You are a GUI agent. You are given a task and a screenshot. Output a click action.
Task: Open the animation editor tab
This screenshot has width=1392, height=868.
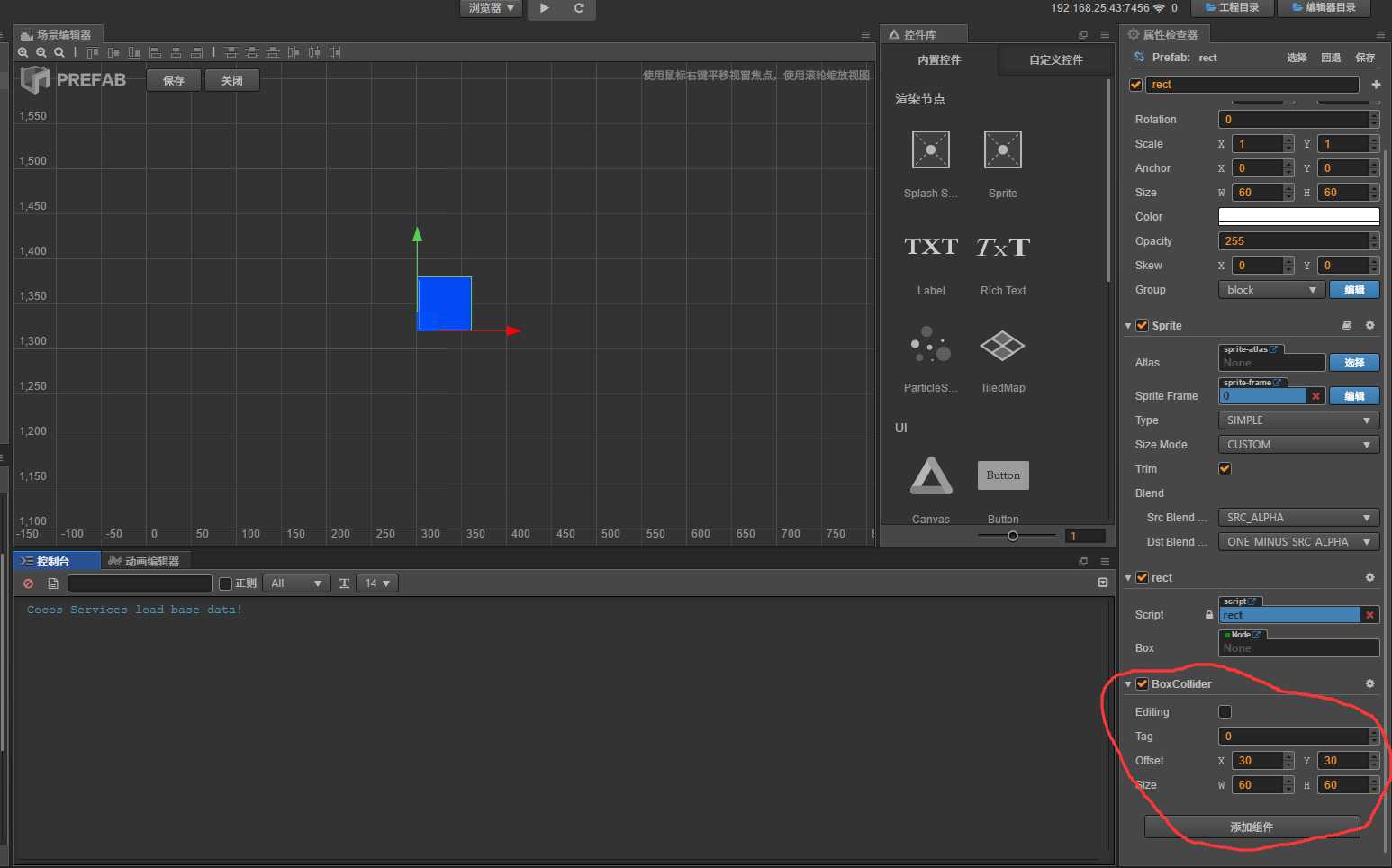(x=144, y=561)
